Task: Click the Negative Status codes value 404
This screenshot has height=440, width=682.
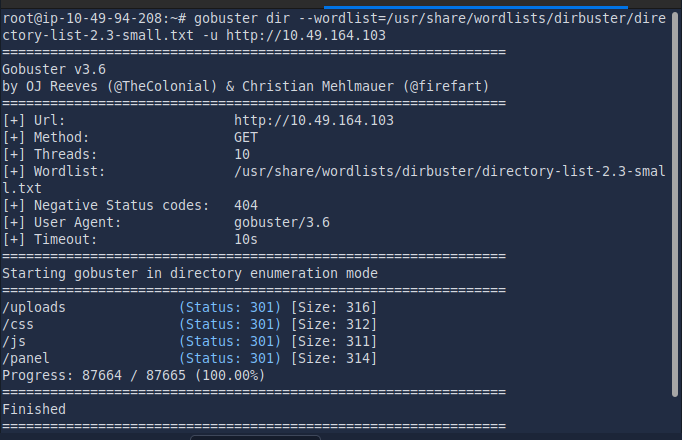Action: coord(246,205)
